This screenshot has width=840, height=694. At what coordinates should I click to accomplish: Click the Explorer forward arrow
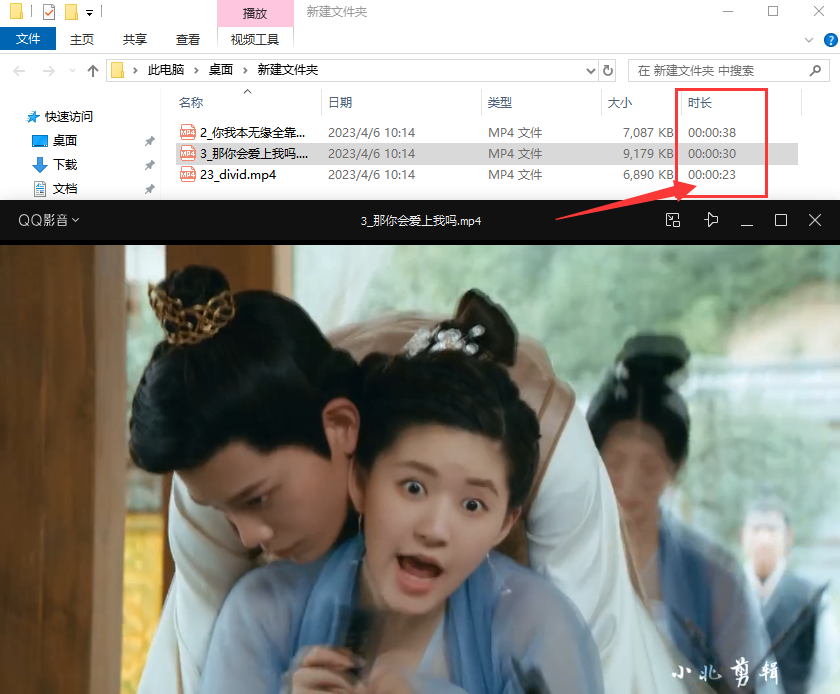tap(49, 71)
